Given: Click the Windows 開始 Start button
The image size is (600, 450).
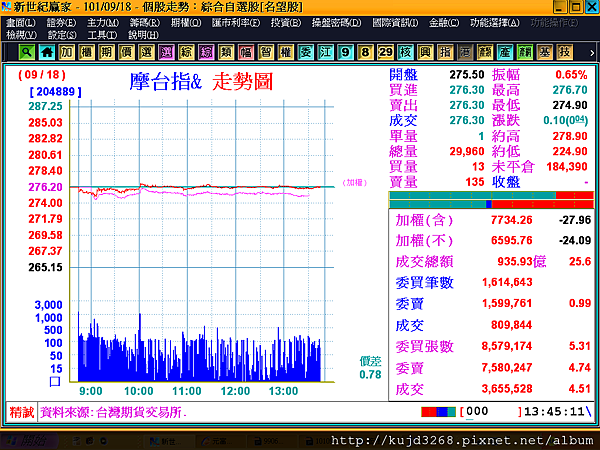Looking at the screenshot, I should [x=29, y=441].
